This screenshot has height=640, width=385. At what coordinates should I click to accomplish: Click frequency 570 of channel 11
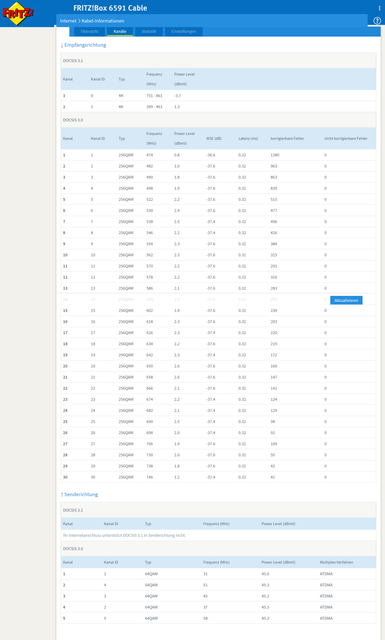click(x=149, y=266)
